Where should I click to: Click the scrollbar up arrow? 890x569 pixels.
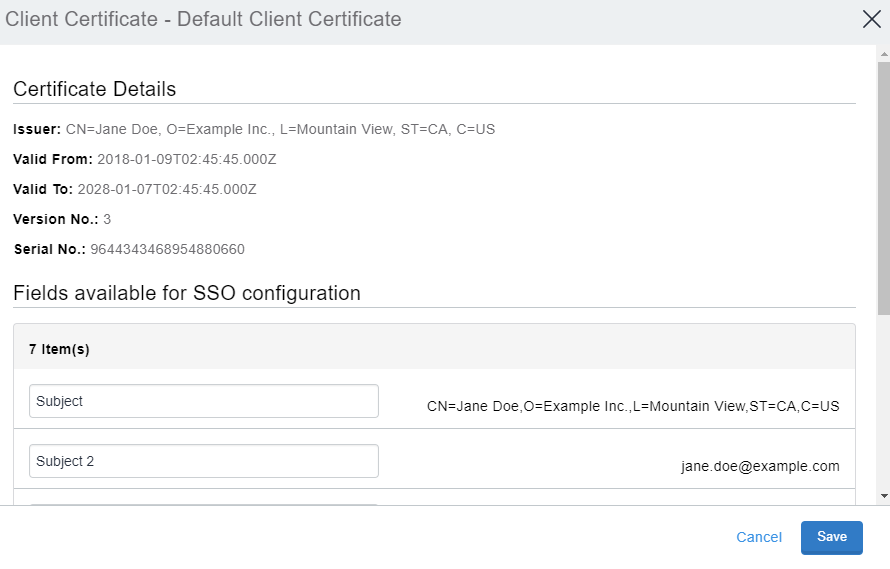(883, 53)
